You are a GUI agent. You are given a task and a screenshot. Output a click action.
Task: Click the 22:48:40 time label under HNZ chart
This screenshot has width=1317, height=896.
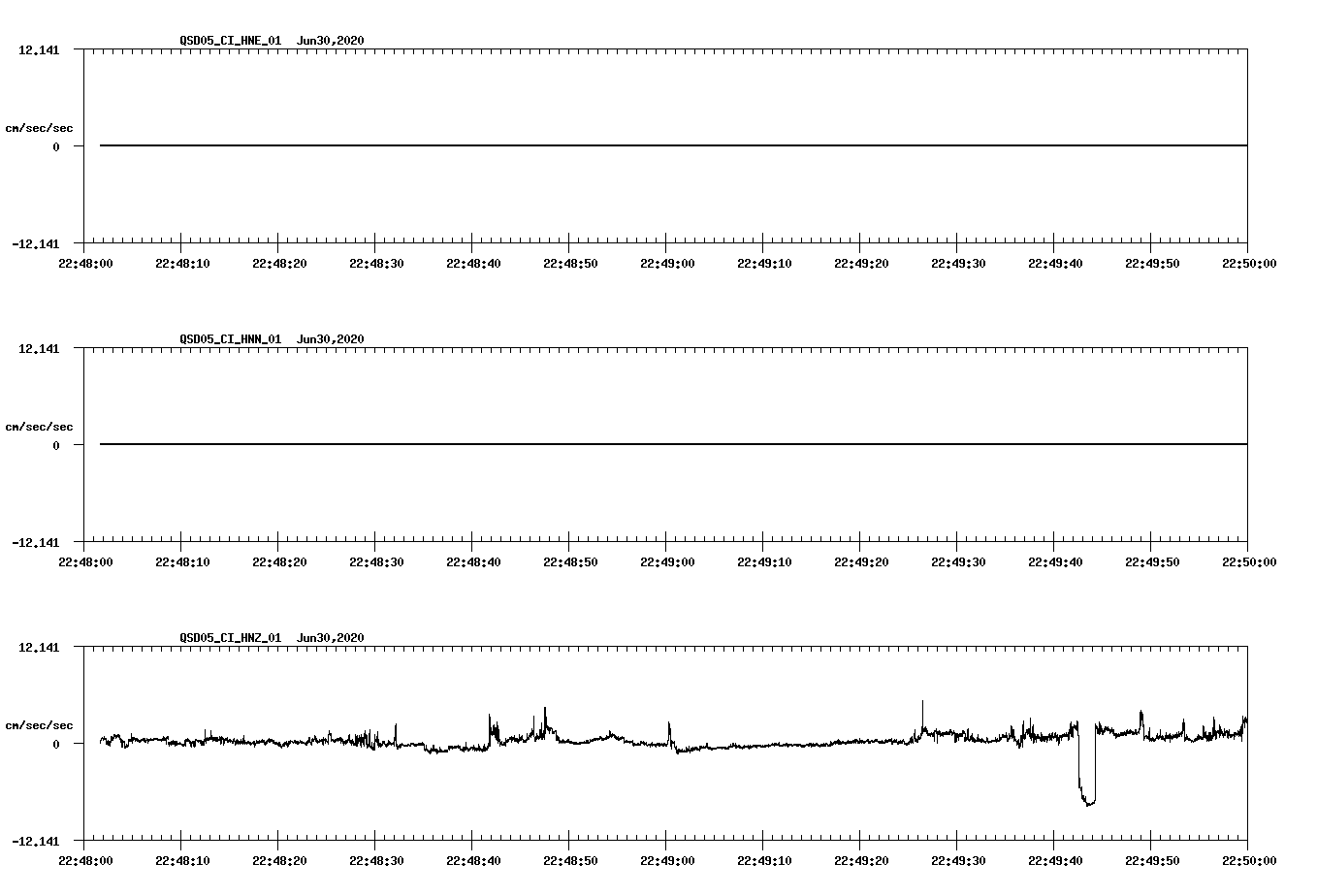pyautogui.click(x=473, y=861)
